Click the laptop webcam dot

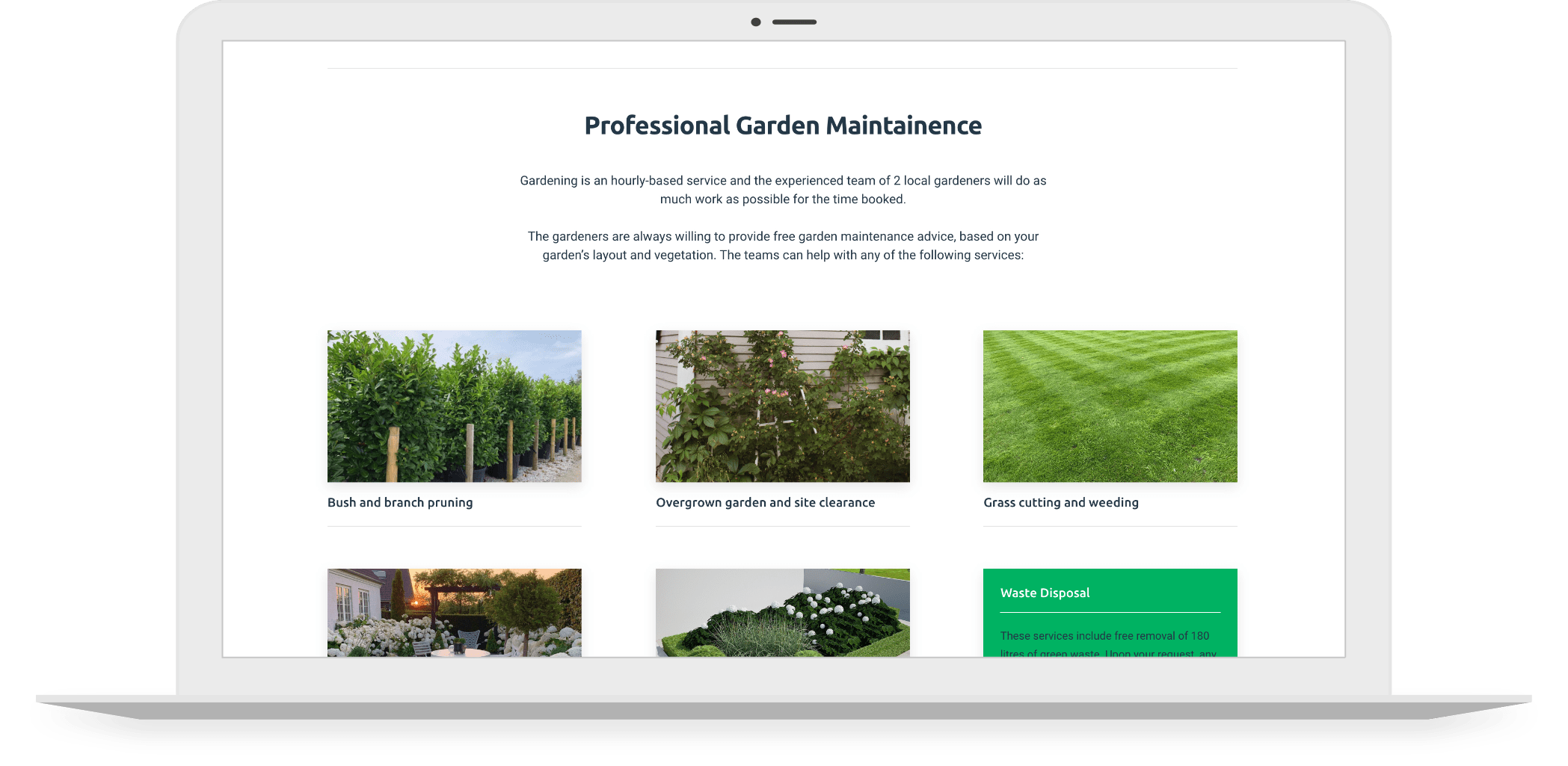coord(756,22)
